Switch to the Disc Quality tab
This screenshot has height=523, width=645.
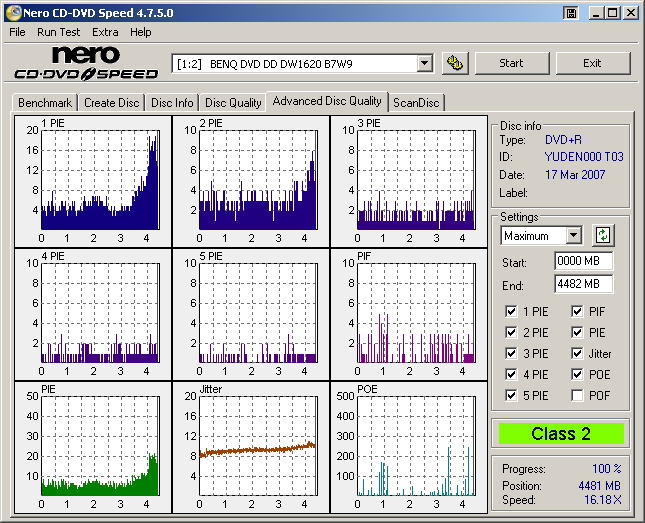[x=233, y=103]
